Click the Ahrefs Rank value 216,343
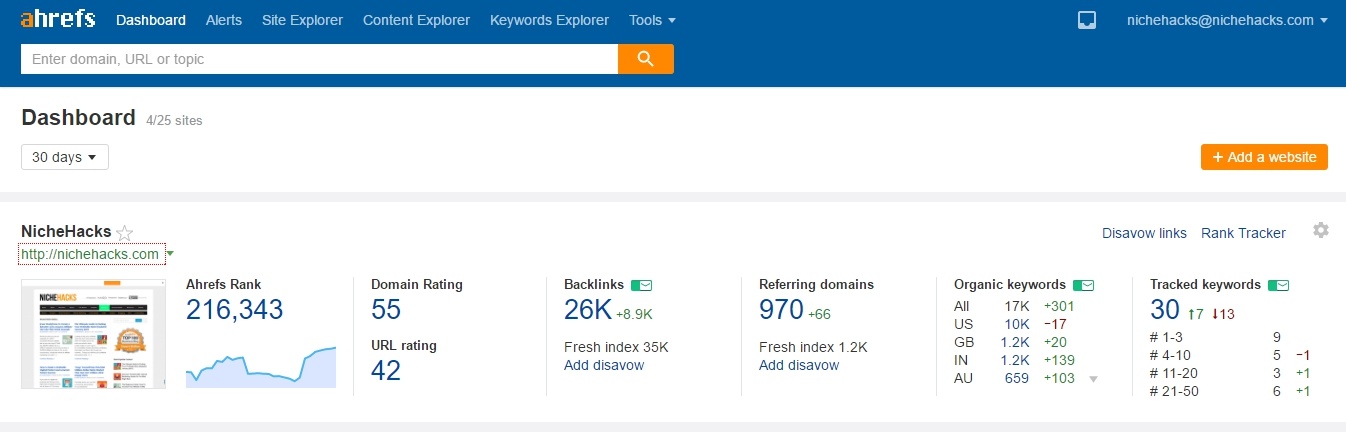 coord(235,310)
